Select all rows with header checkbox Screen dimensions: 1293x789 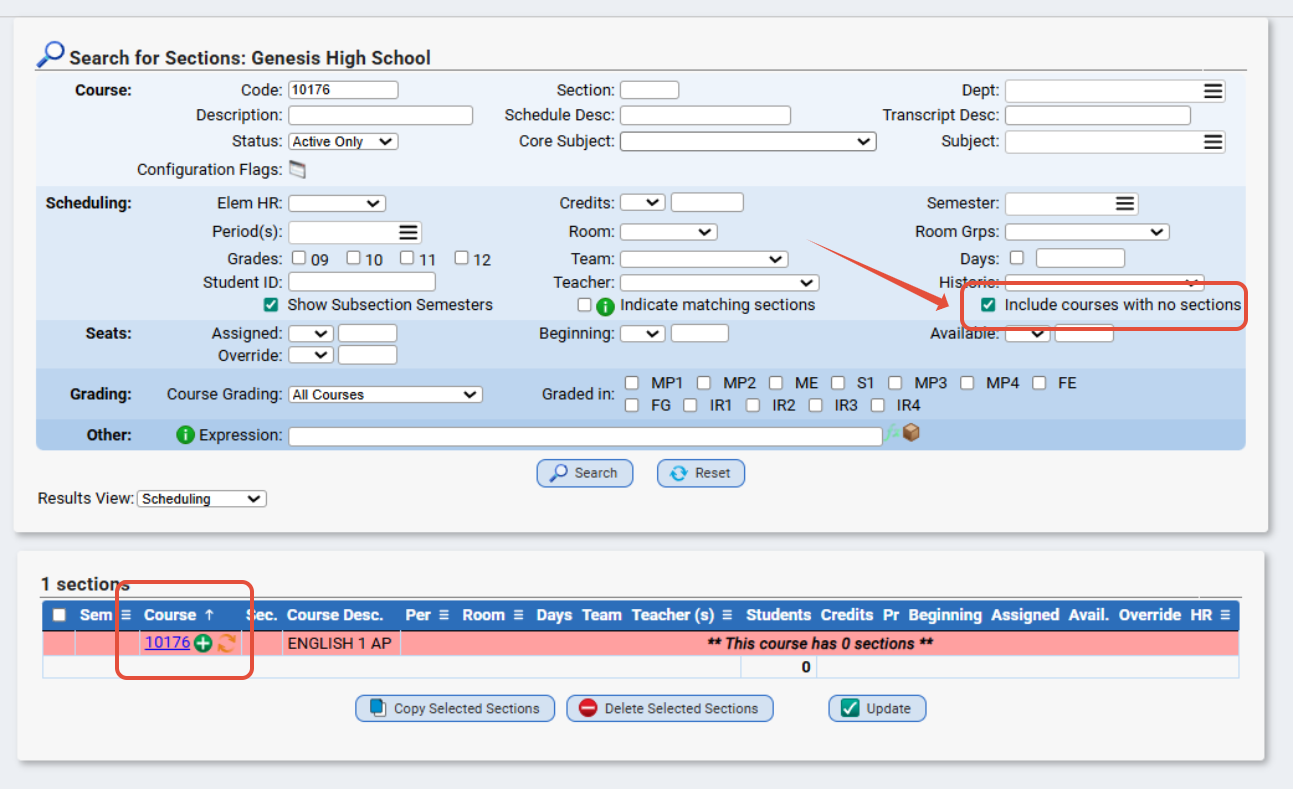[x=59, y=615]
